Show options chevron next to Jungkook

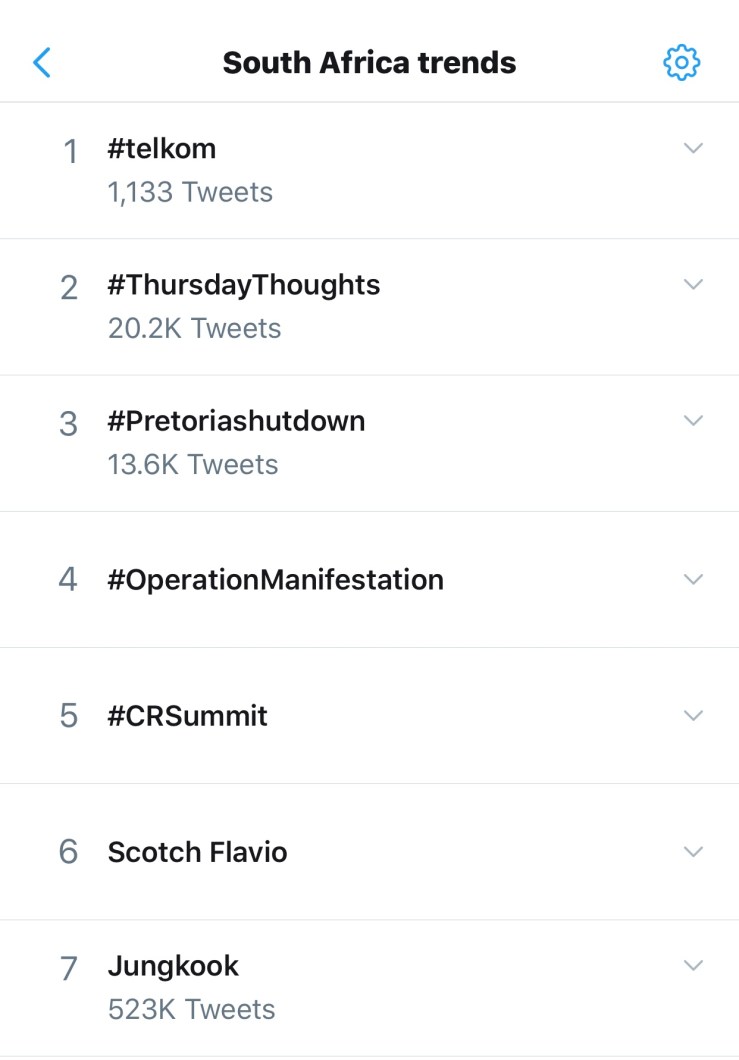click(x=693, y=965)
